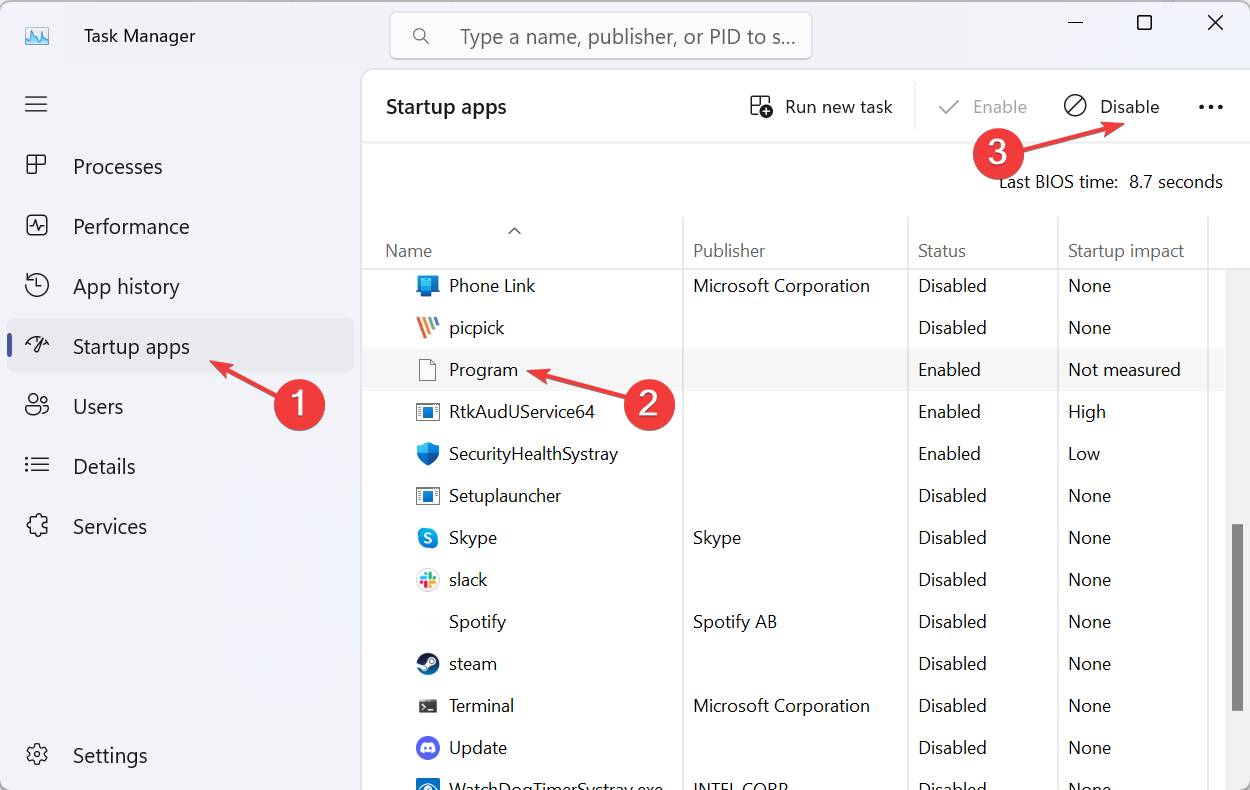
Task: Click the Terminal app icon
Action: [x=428, y=706]
